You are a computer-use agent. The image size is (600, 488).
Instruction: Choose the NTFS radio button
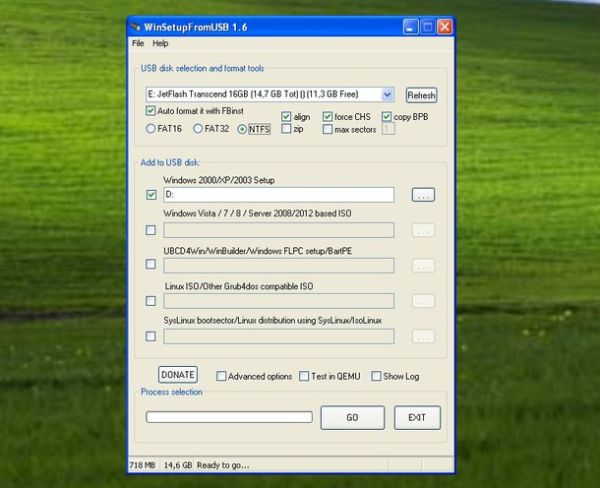tap(241, 128)
